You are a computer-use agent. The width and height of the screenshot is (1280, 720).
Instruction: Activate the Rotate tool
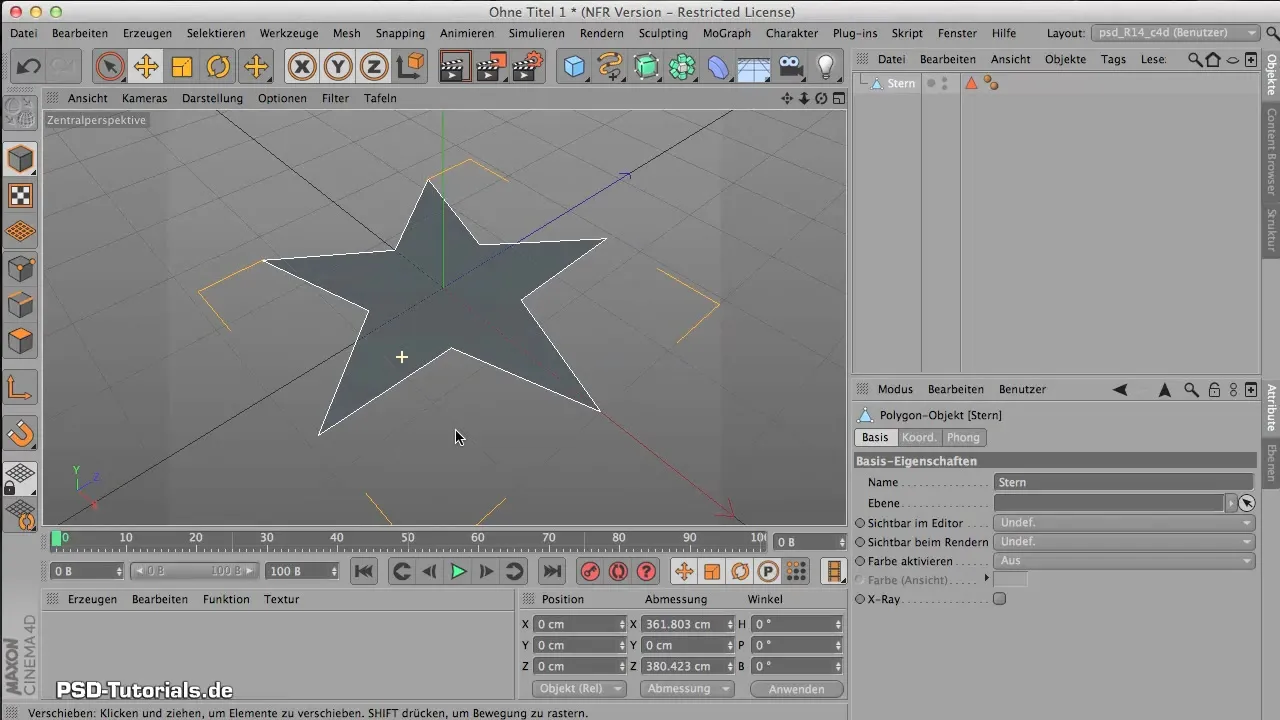click(x=218, y=67)
